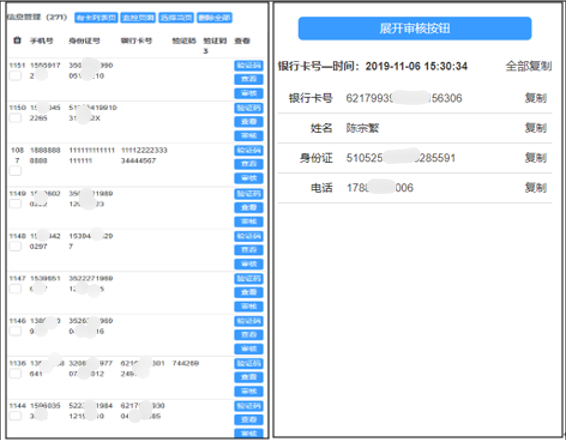Click 审核 button in row 1136
Image resolution: width=566 pixels, height=440 pixels.
249,391
